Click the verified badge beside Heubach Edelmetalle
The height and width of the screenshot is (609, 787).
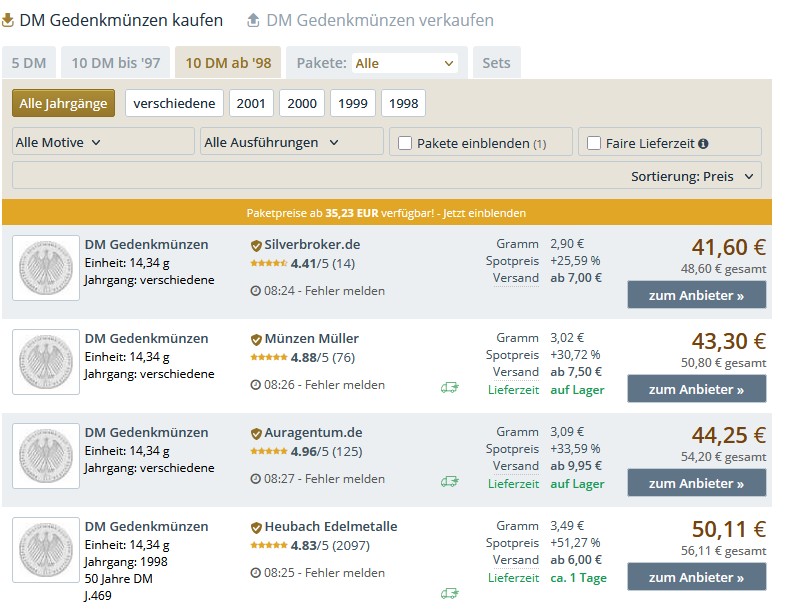pos(256,527)
